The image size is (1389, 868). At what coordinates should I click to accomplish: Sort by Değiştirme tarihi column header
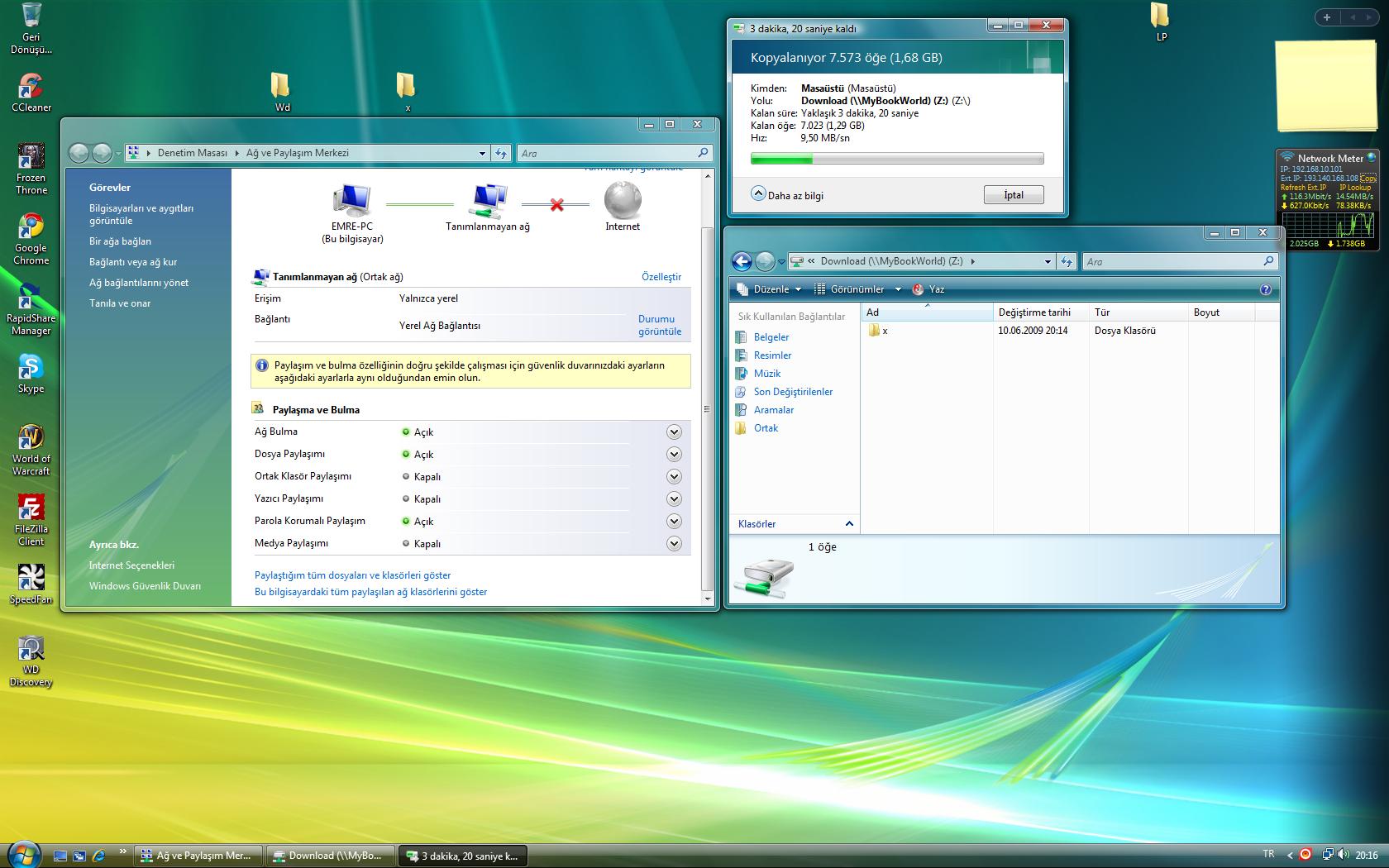1041,312
